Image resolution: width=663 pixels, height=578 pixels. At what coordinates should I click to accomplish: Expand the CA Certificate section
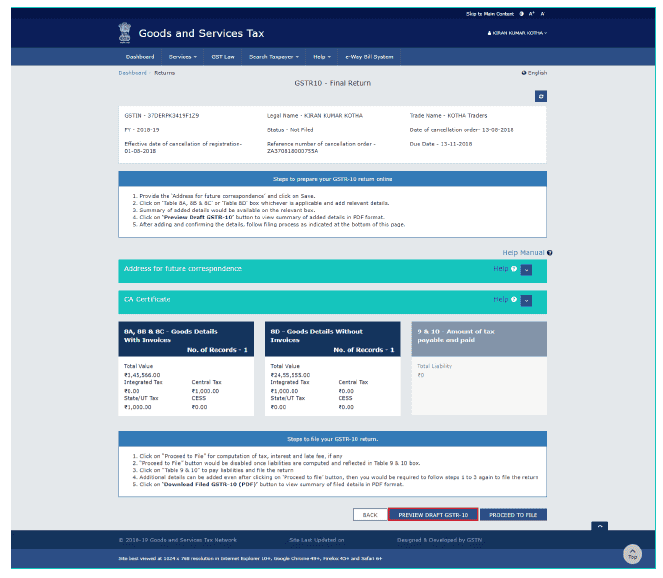[x=526, y=301]
